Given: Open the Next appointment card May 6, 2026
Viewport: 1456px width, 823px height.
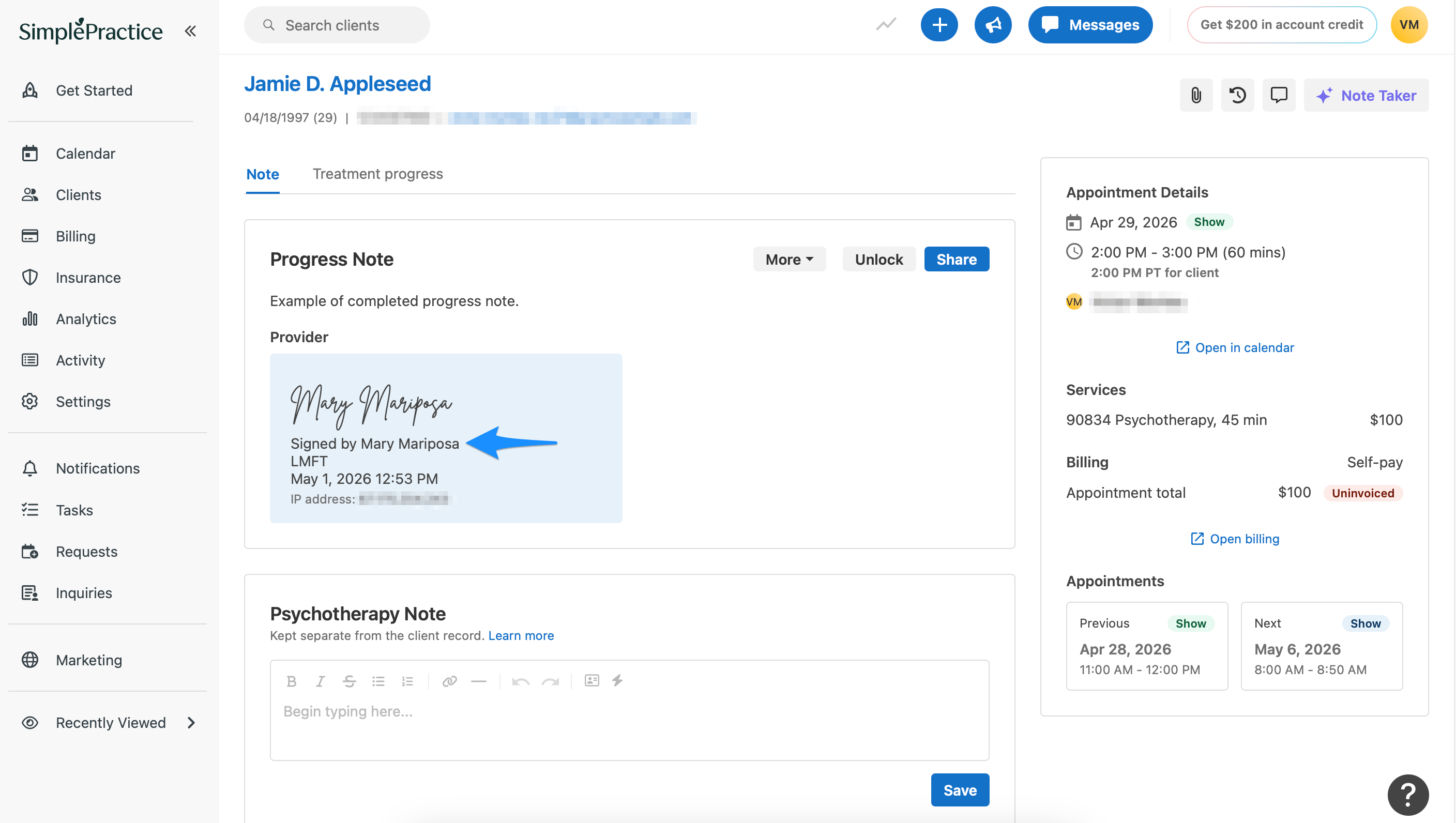Looking at the screenshot, I should point(1322,646).
